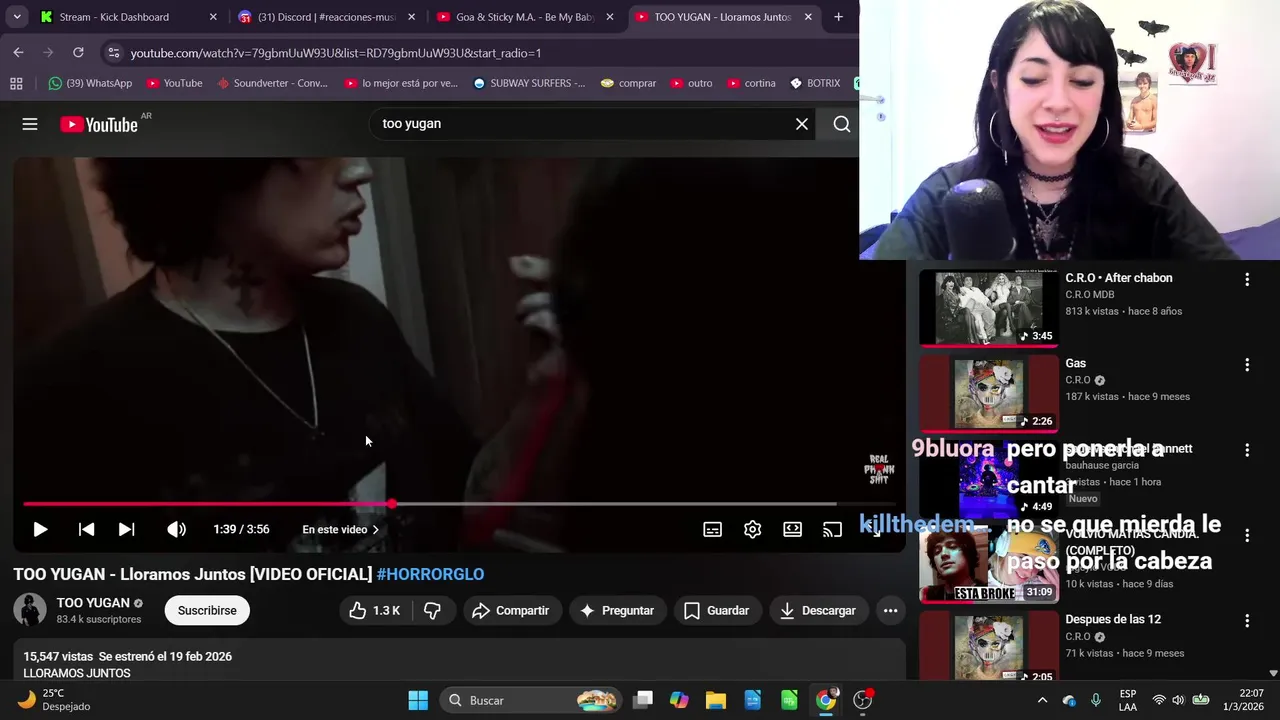The width and height of the screenshot is (1280, 720).
Task: Reload the YouTube page
Action: pyautogui.click(x=78, y=52)
